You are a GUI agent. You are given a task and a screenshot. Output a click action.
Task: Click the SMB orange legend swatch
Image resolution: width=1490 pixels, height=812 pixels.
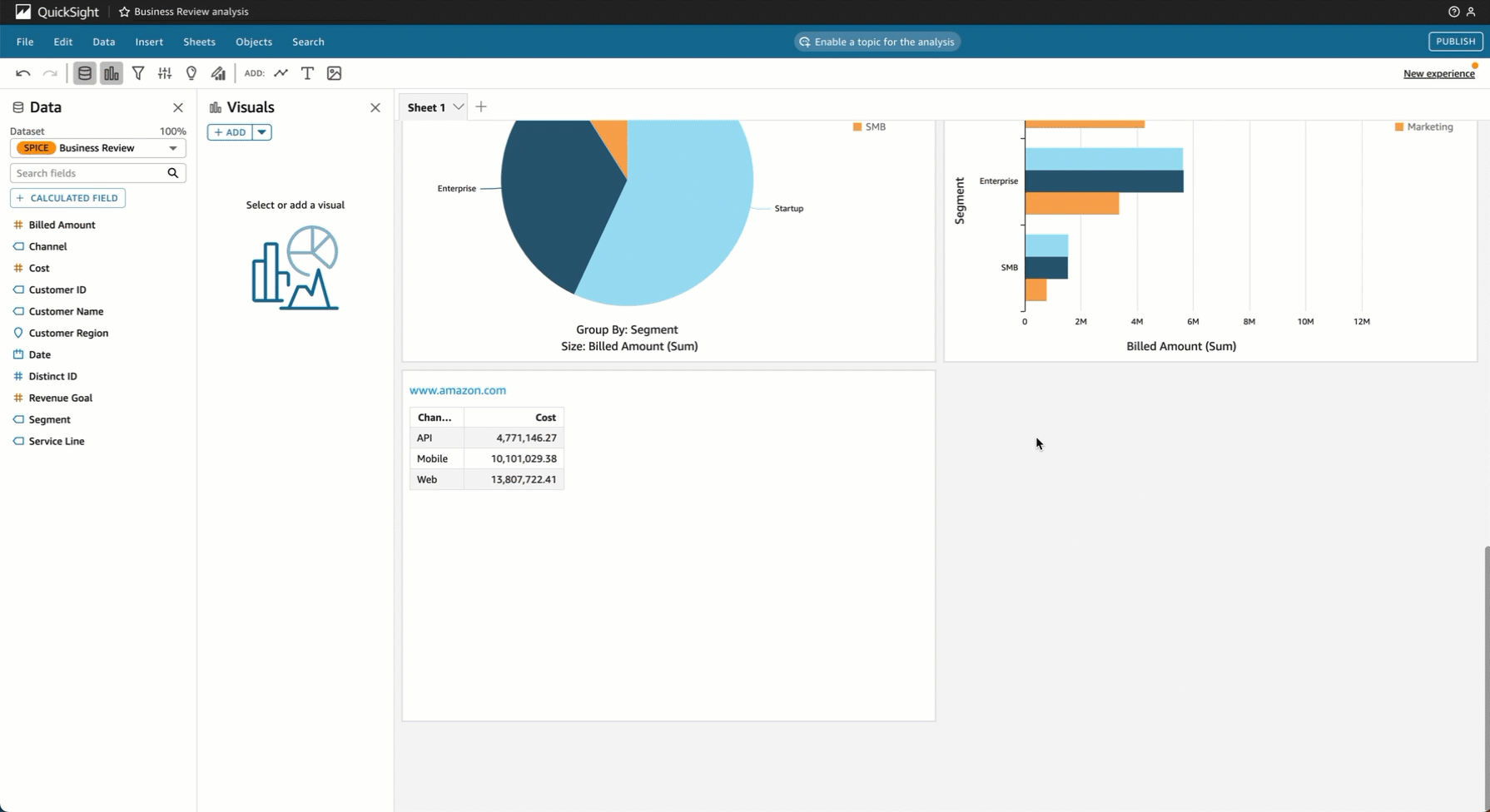[x=857, y=127]
